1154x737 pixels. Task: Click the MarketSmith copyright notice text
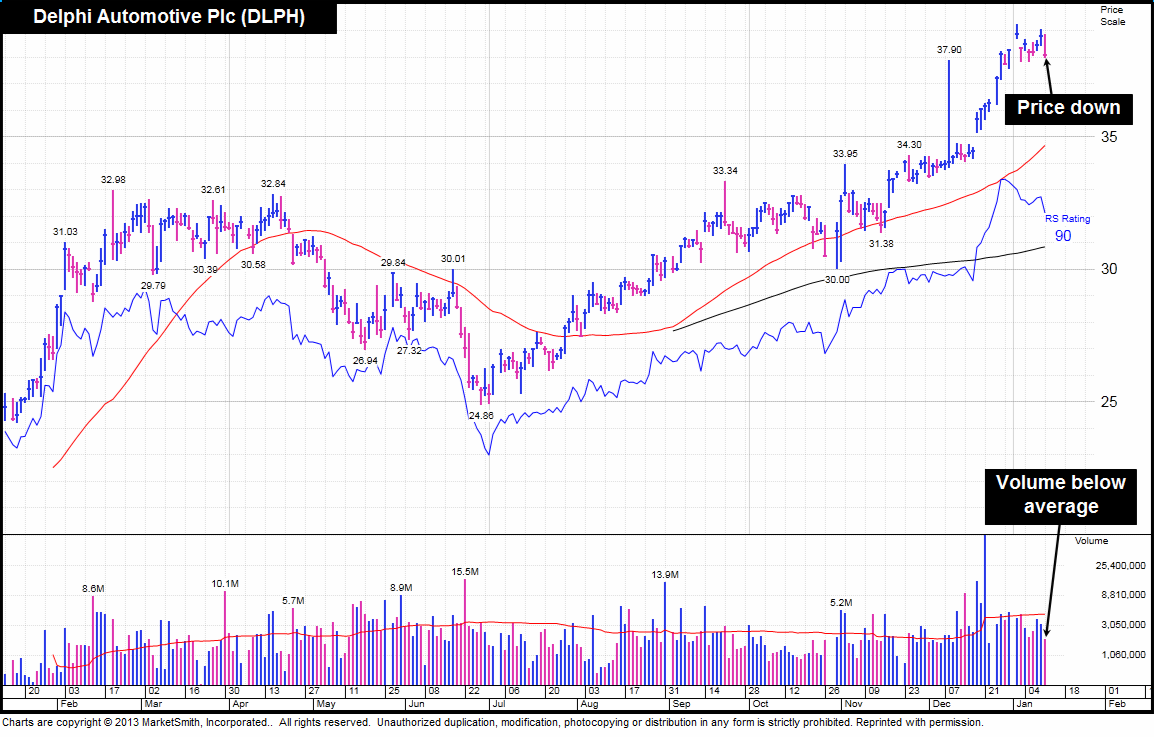[493, 722]
